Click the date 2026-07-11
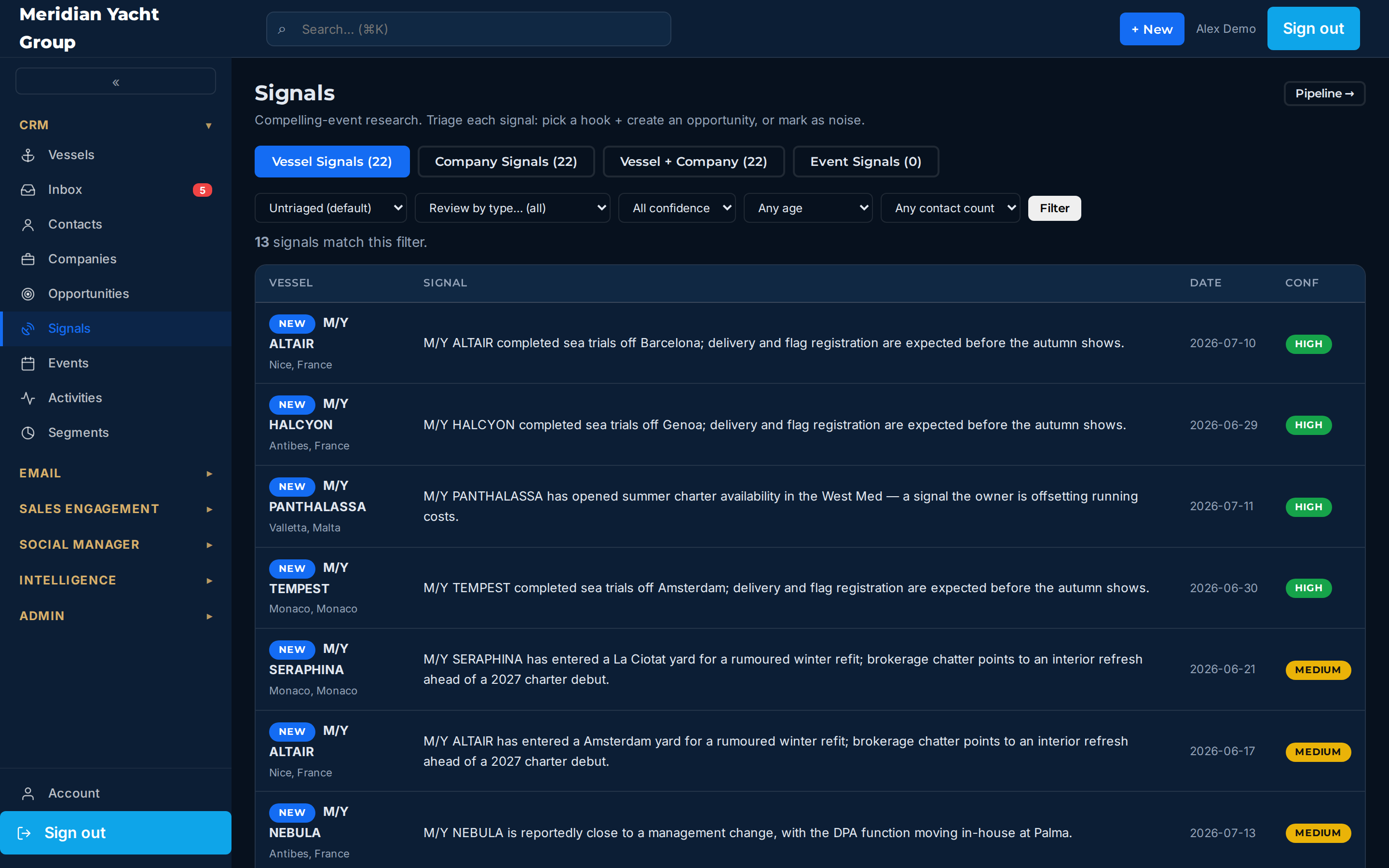The height and width of the screenshot is (868, 1389). (1221, 506)
